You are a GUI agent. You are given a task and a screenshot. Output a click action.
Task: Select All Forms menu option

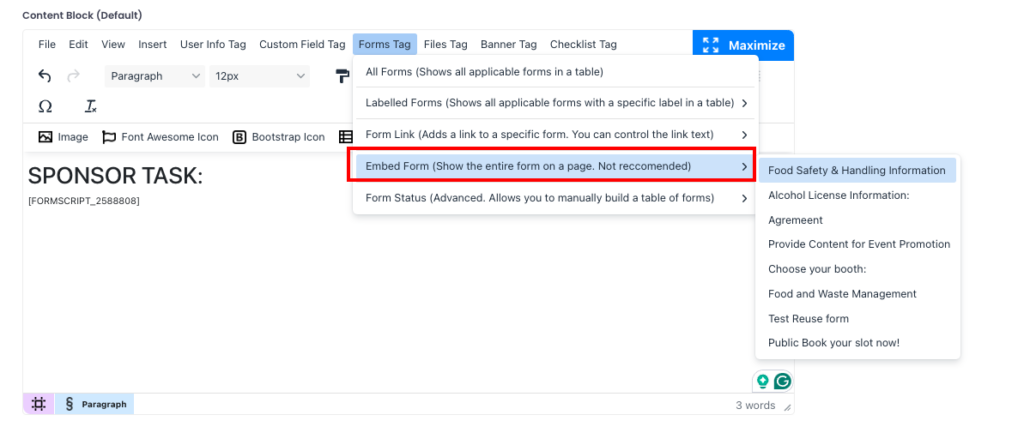[484, 72]
